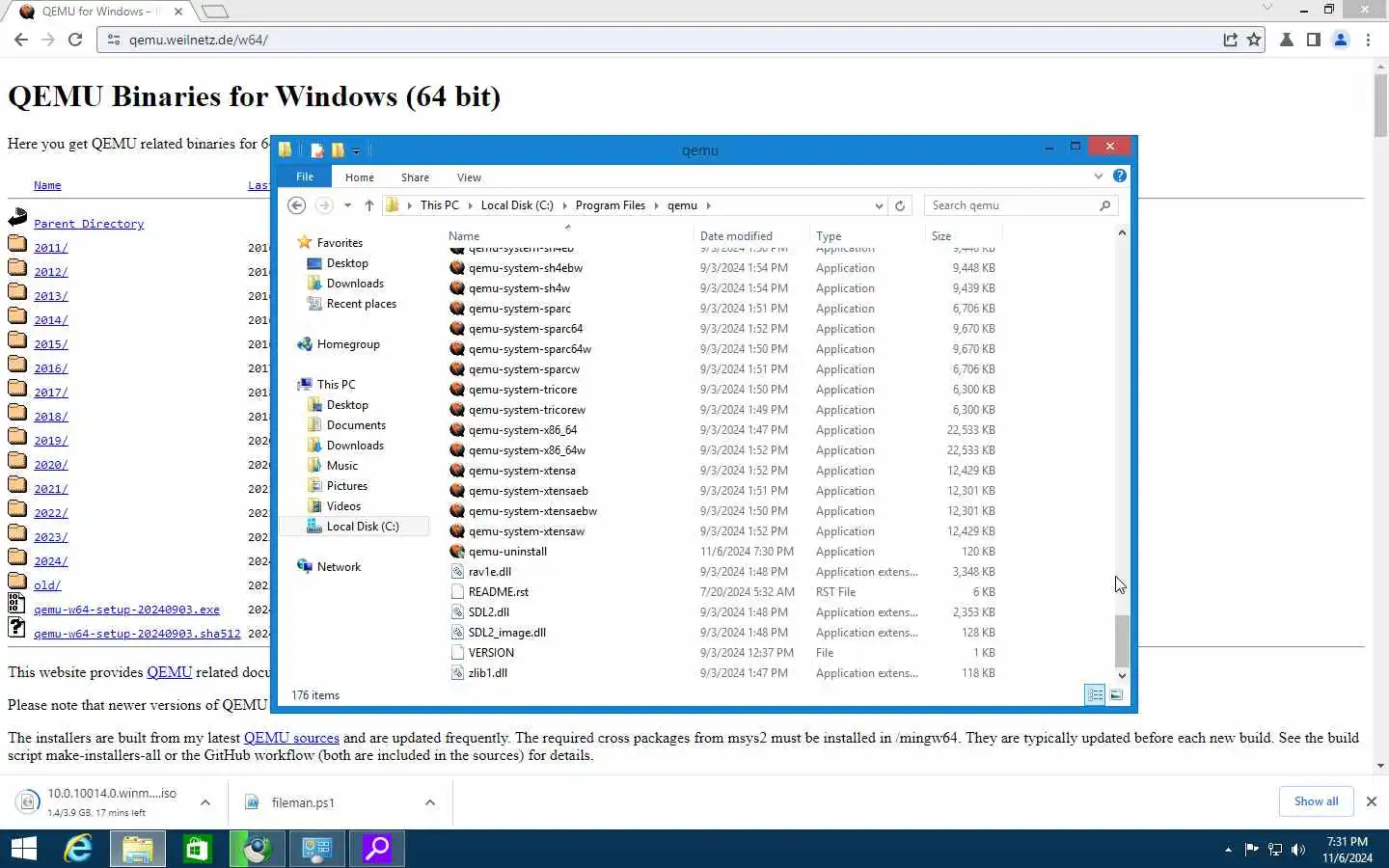Download qemu-w64-setup-20240903.exe link
Image resolution: width=1389 pixels, height=868 pixels.
tap(126, 610)
